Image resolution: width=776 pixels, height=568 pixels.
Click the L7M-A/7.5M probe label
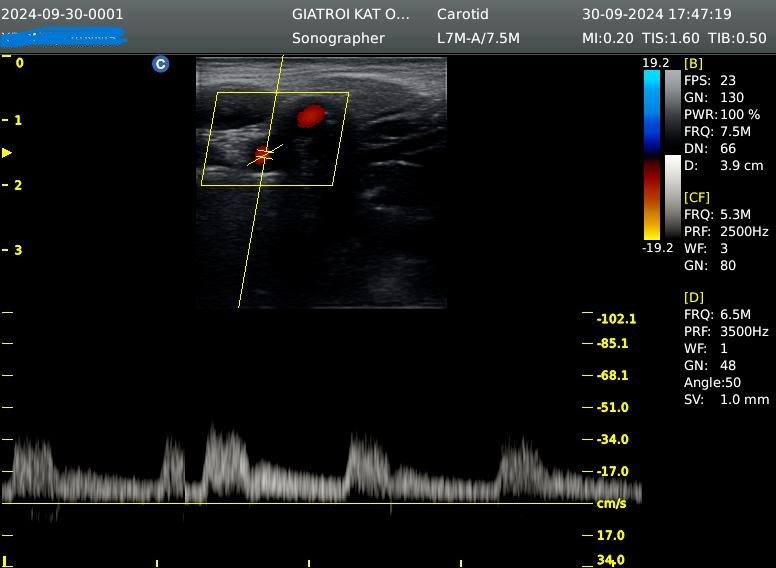478,38
